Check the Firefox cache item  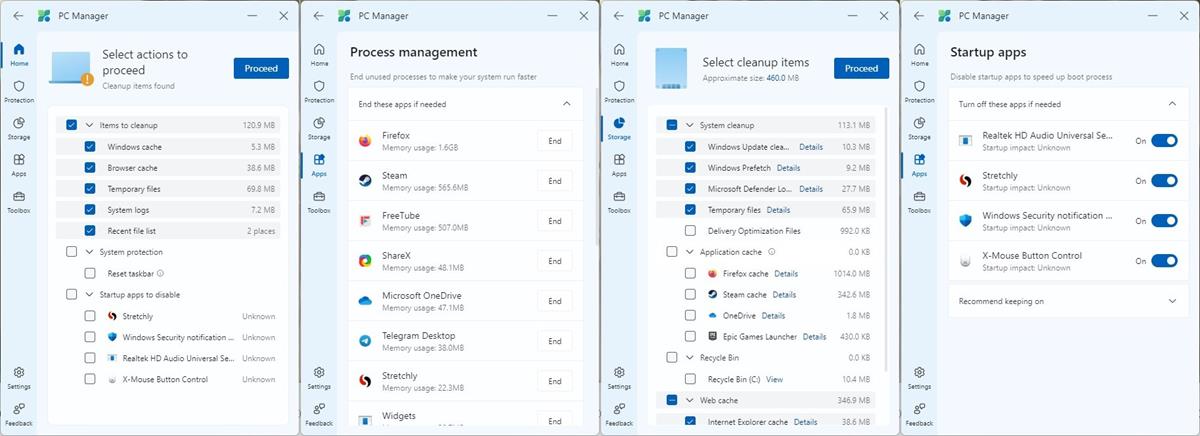[691, 273]
